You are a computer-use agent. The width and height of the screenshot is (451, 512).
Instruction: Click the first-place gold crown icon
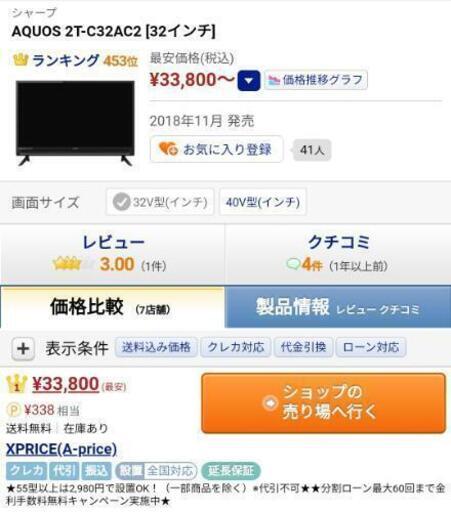tap(16, 383)
